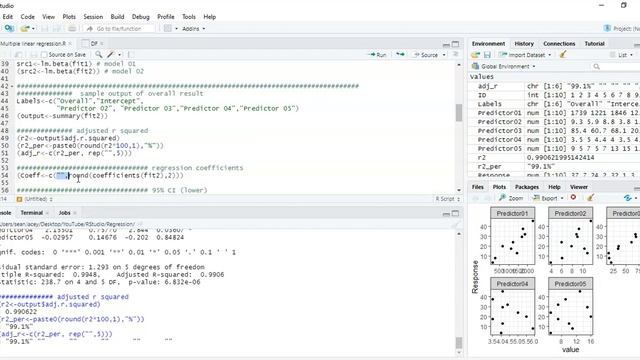Viewport: 640px width, 360px height.
Task: Click the console vertical scrollbar thumb
Action: point(459,342)
